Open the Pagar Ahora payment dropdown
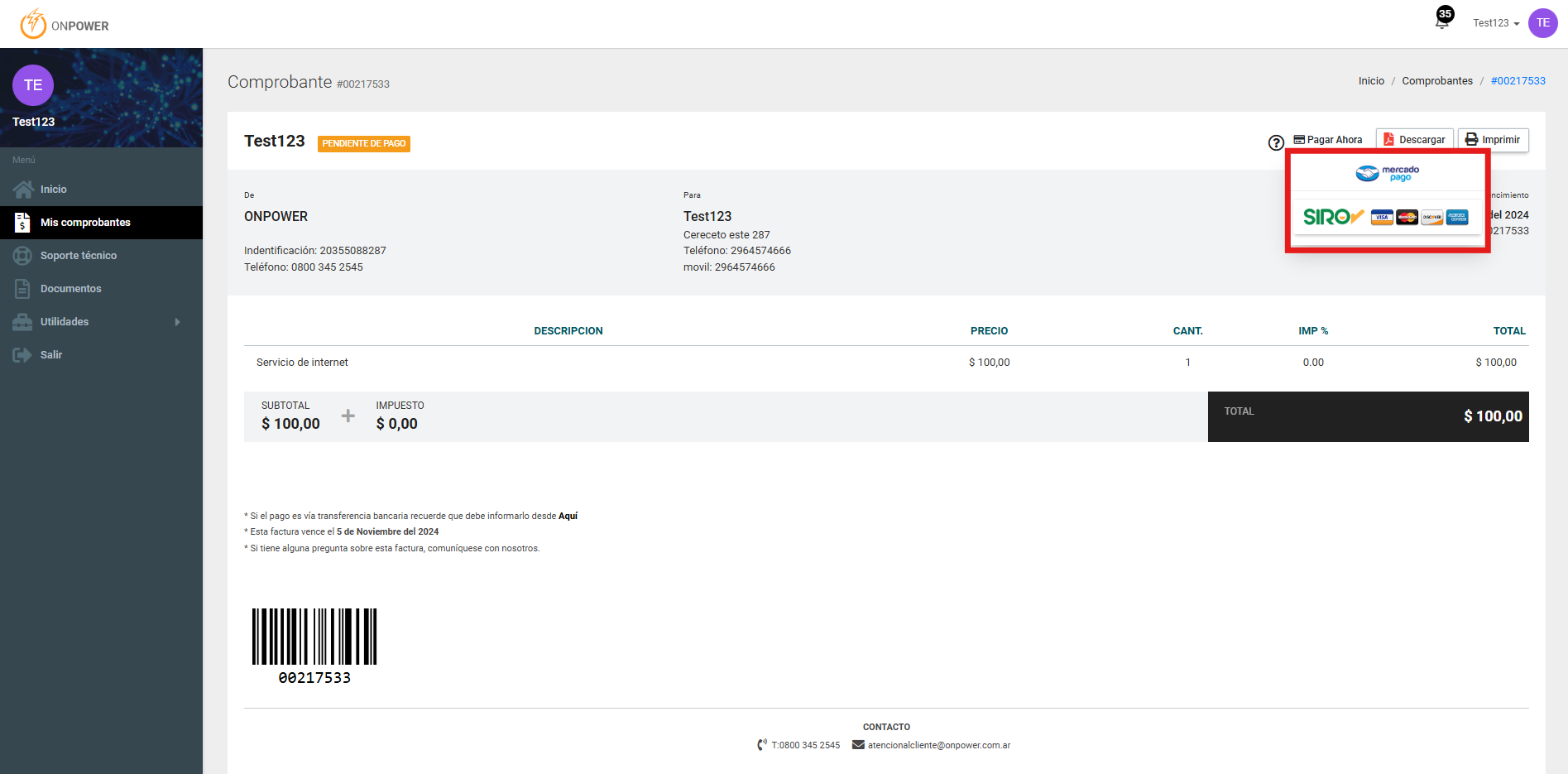The width and height of the screenshot is (1568, 774). coord(1328,140)
